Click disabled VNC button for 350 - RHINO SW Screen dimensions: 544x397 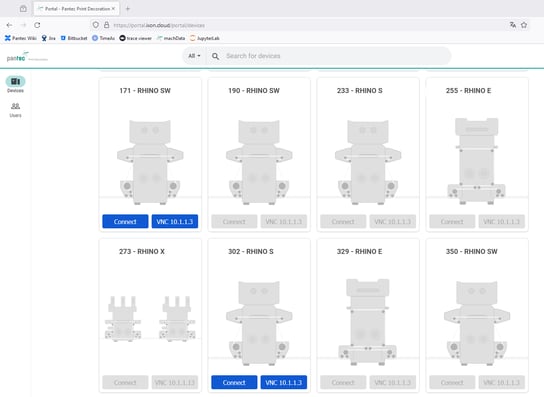(502, 382)
